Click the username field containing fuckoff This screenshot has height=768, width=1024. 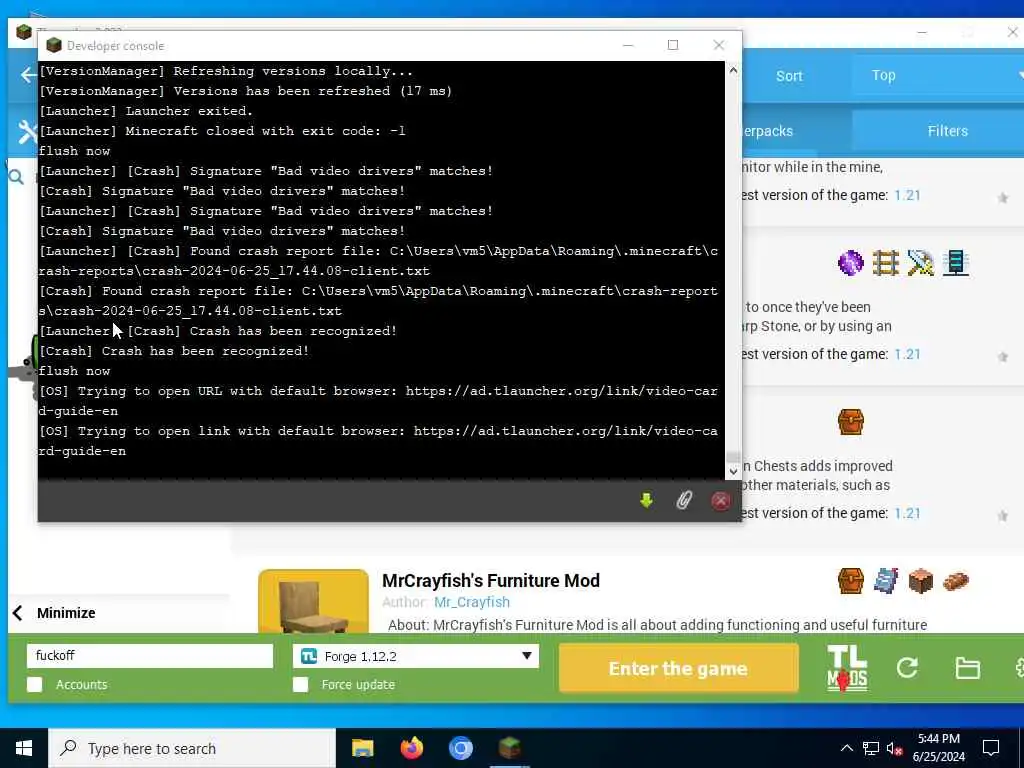click(x=150, y=656)
